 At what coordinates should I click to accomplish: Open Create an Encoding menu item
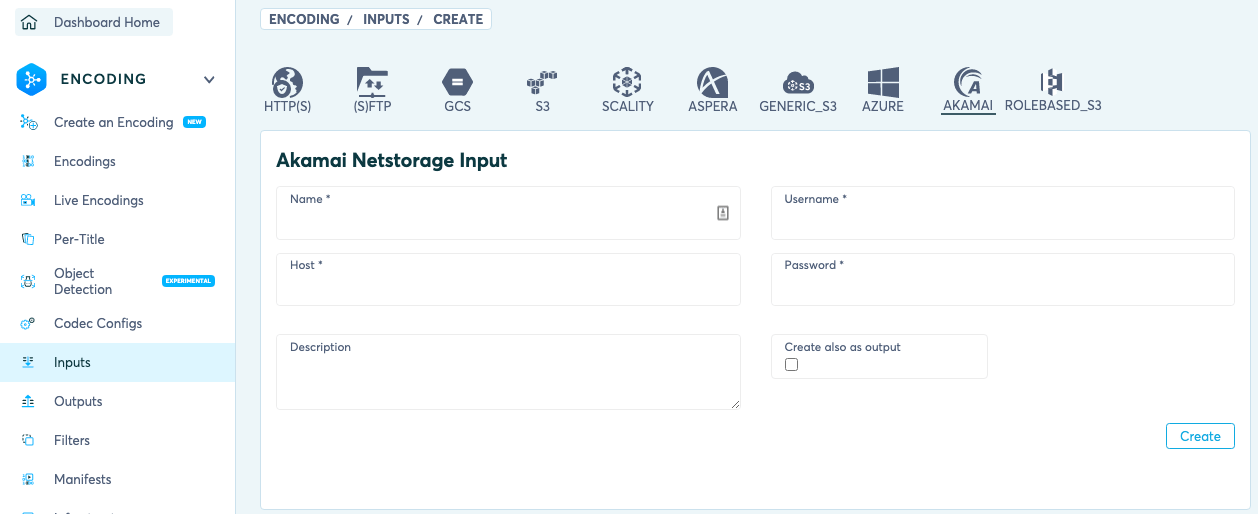pyautogui.click(x=114, y=122)
